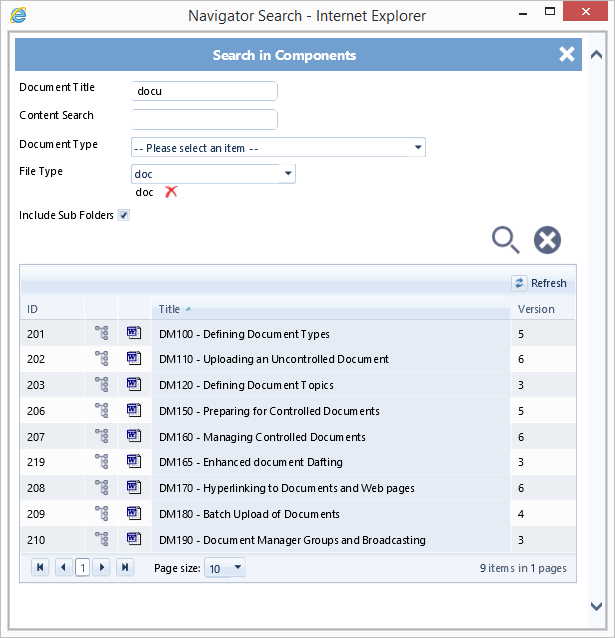This screenshot has height=638, width=615.
Task: Click the Refresh button
Action: [x=539, y=283]
